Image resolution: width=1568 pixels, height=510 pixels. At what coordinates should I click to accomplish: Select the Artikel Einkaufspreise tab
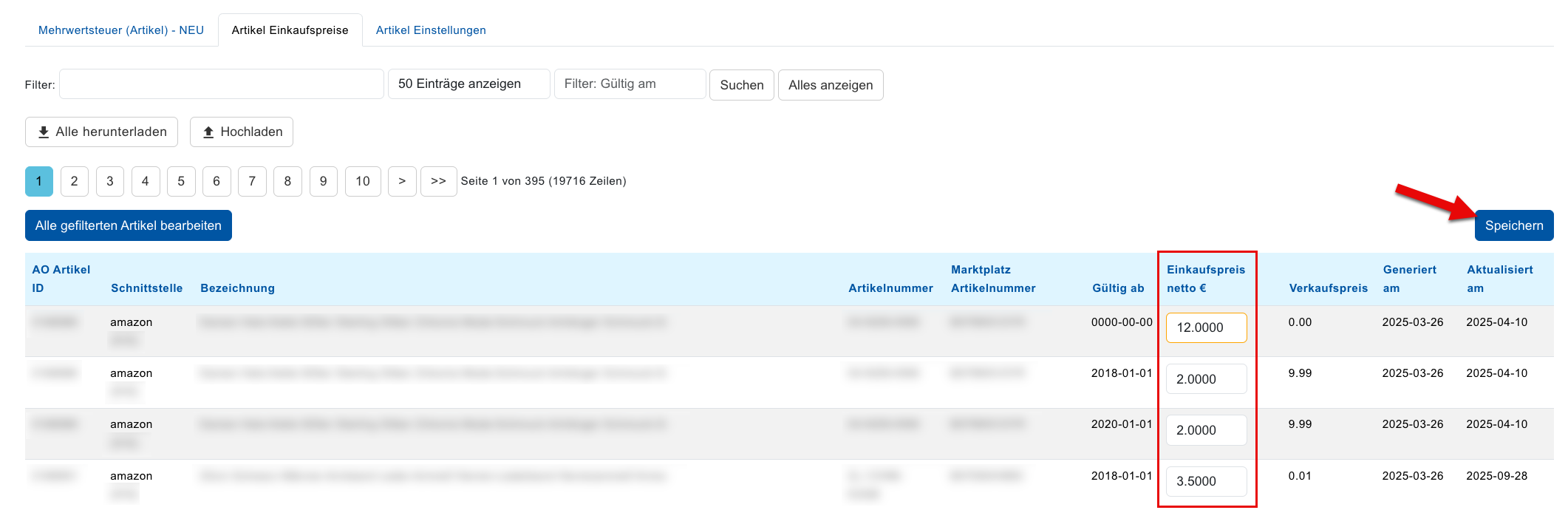click(290, 30)
